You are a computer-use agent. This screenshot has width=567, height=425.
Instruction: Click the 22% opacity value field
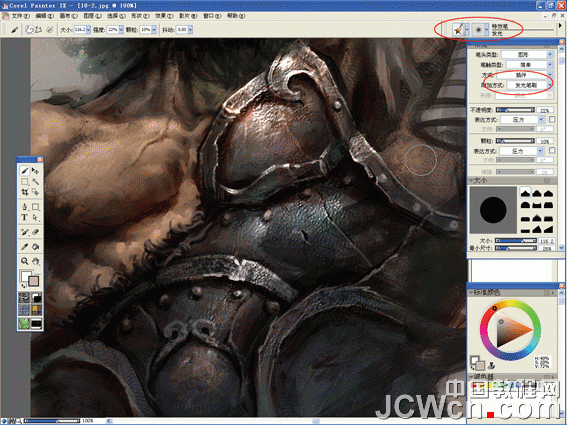pyautogui.click(x=545, y=110)
